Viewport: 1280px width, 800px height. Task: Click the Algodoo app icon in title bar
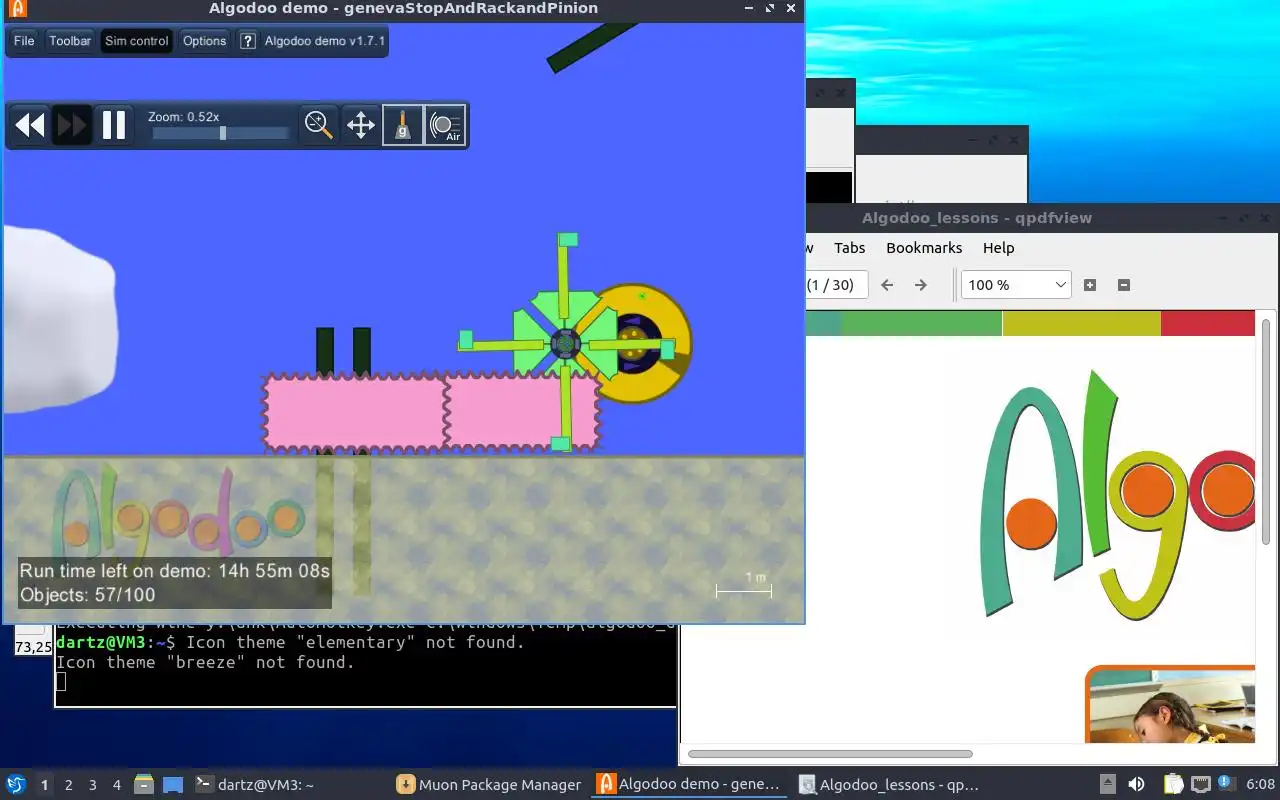17,8
